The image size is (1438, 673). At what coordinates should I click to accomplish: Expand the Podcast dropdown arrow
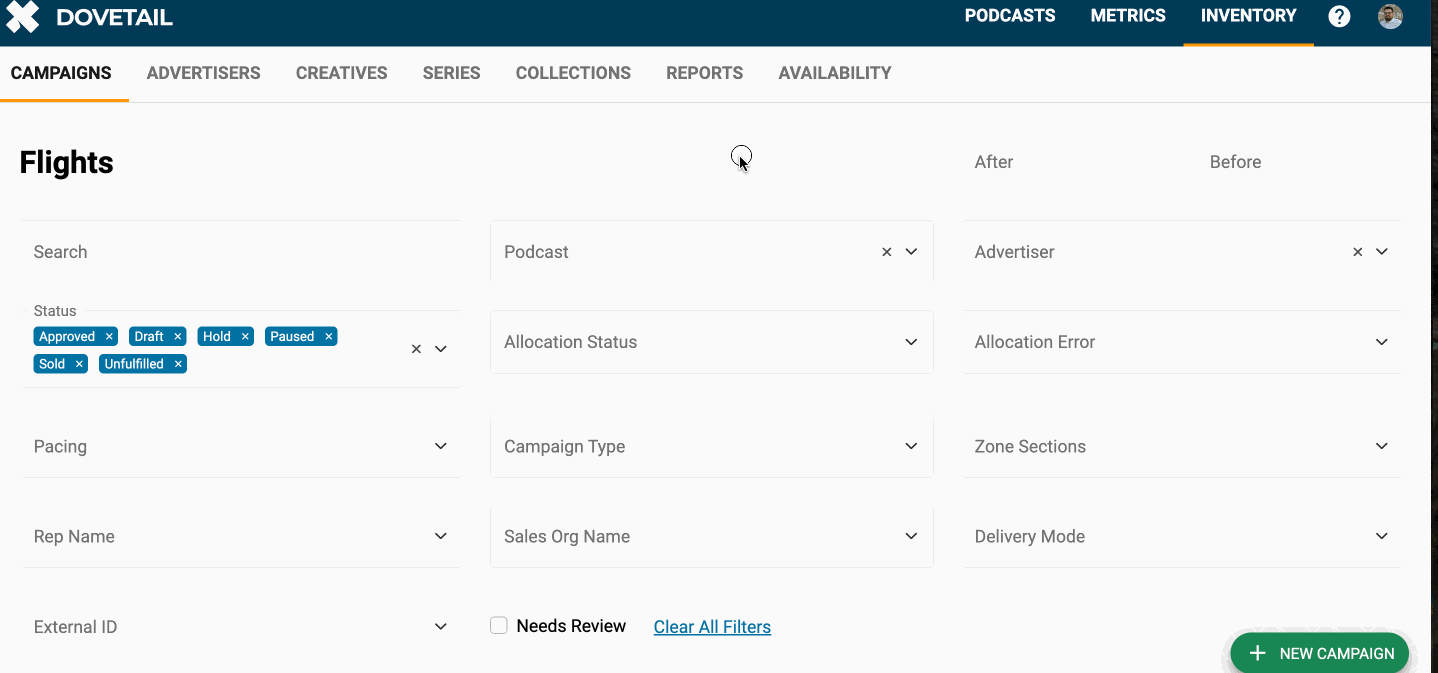point(911,252)
